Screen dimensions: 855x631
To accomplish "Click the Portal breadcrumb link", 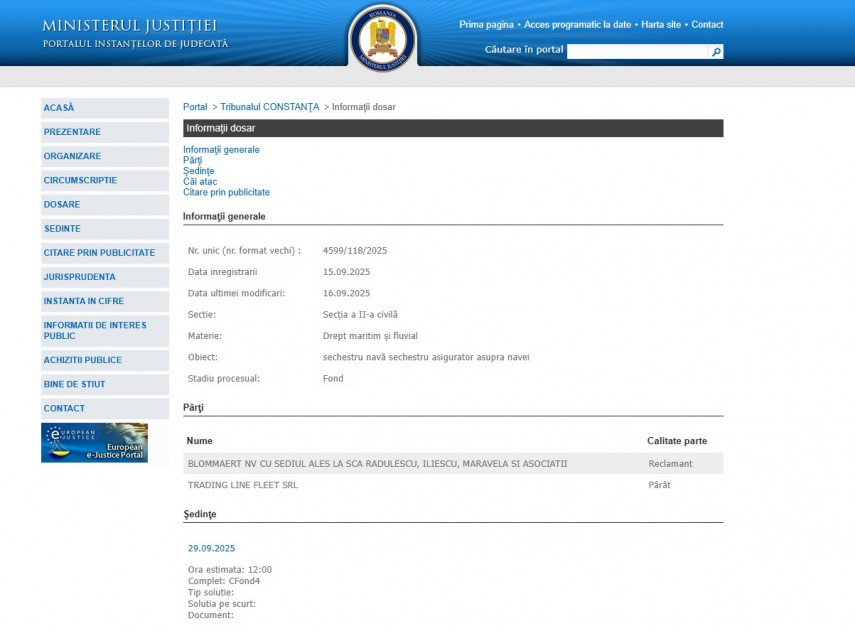I will coord(195,107).
